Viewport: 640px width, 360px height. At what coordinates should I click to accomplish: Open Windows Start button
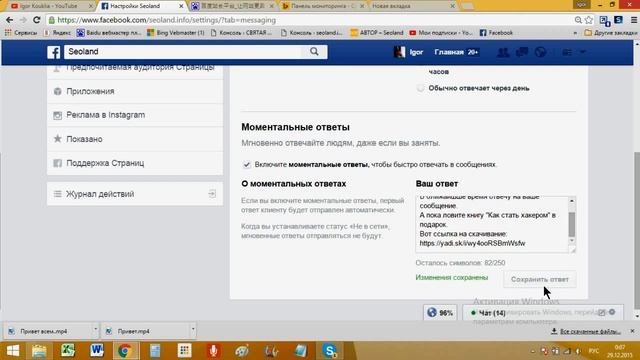(x=13, y=351)
